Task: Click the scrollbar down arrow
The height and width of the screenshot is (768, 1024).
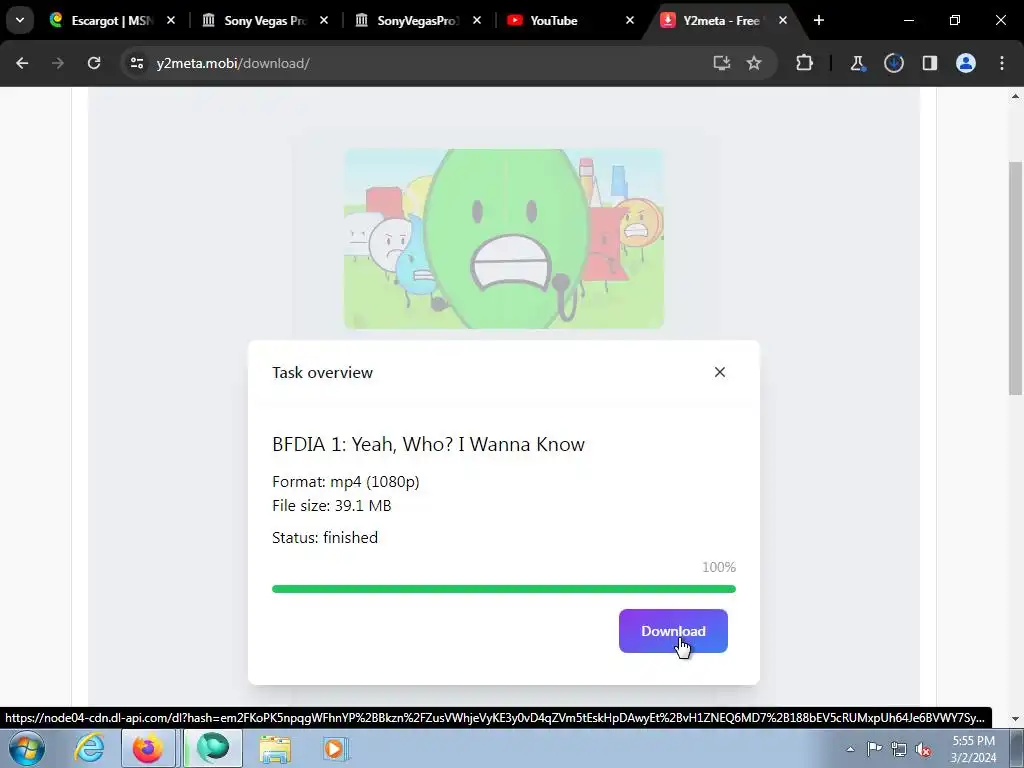Action: (1016, 719)
